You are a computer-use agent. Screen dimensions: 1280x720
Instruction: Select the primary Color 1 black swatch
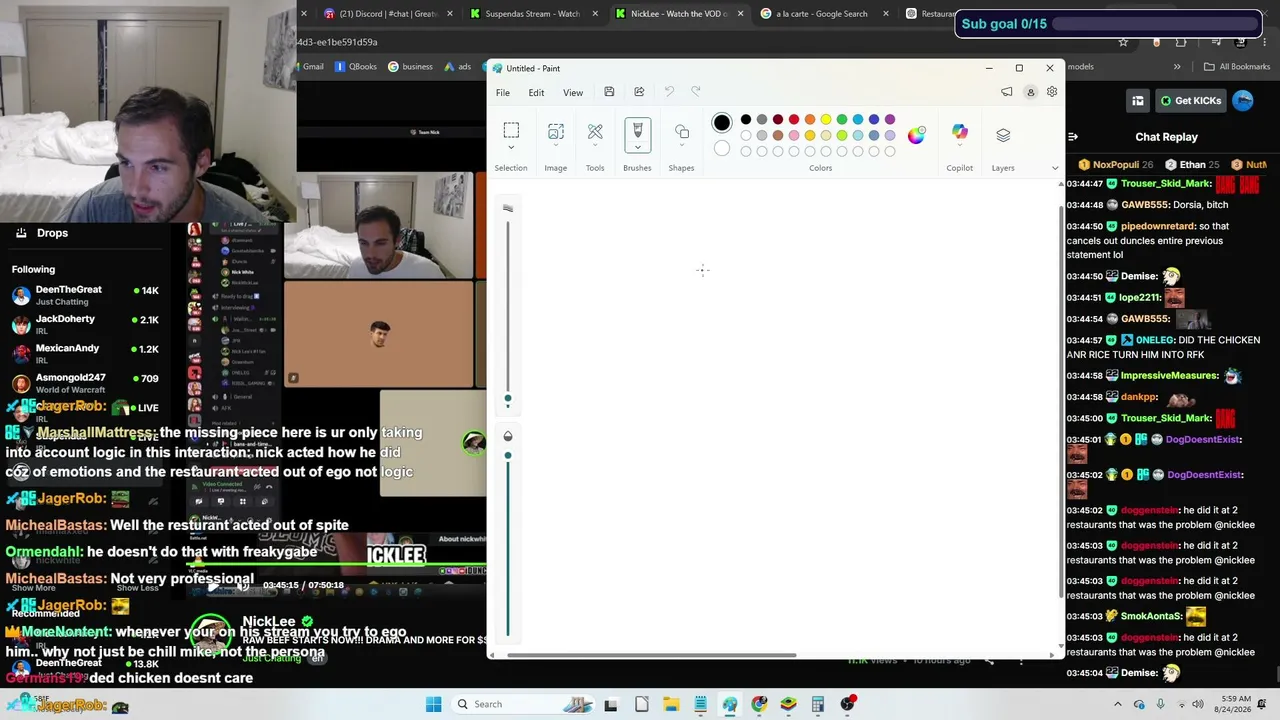[x=722, y=123]
